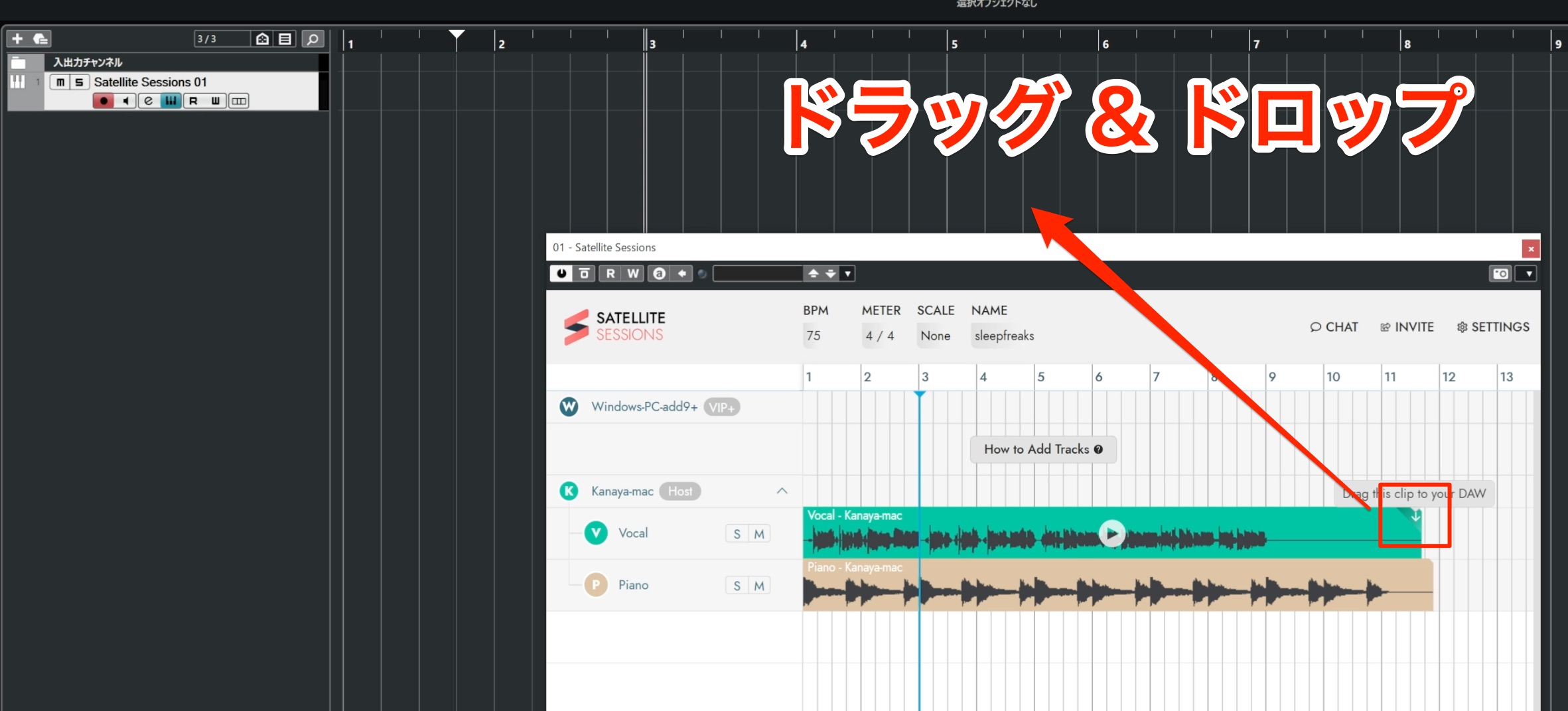The image size is (1568, 711).
Task: Toggle record enable on Satellite Sessions 01
Action: pos(104,101)
